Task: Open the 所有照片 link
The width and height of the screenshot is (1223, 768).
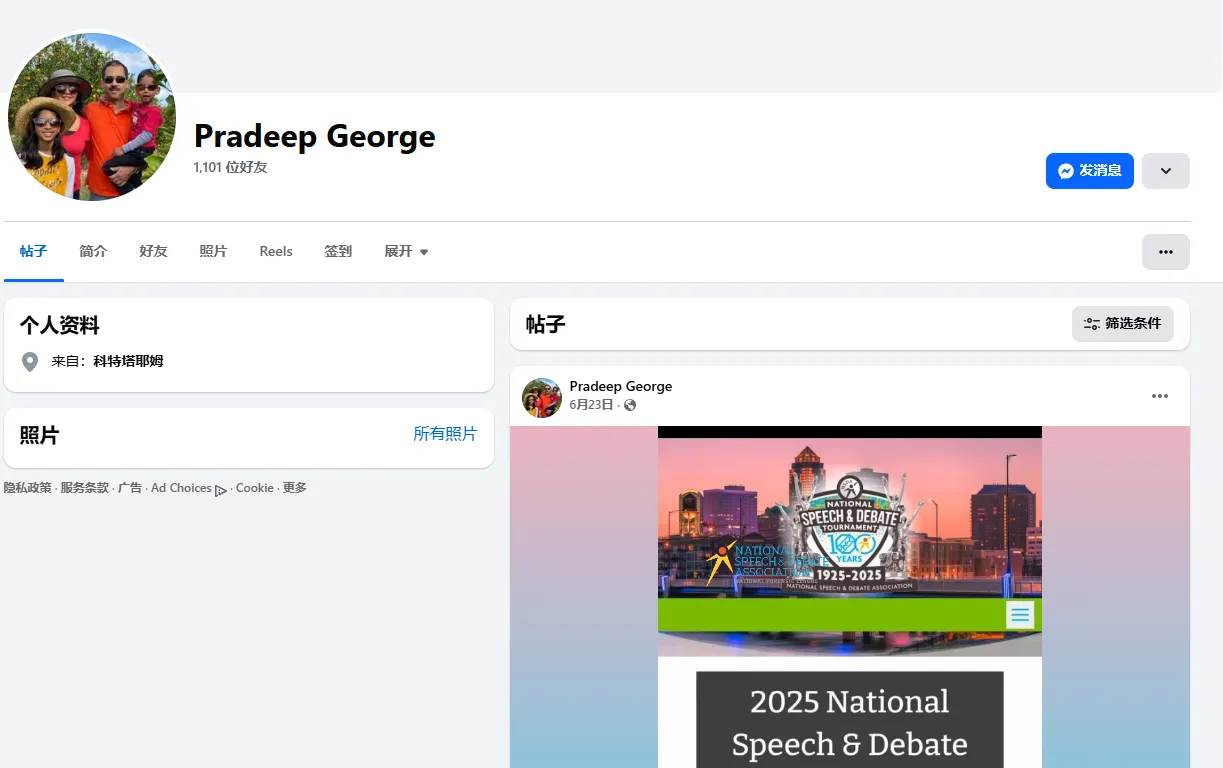Action: [x=445, y=434]
